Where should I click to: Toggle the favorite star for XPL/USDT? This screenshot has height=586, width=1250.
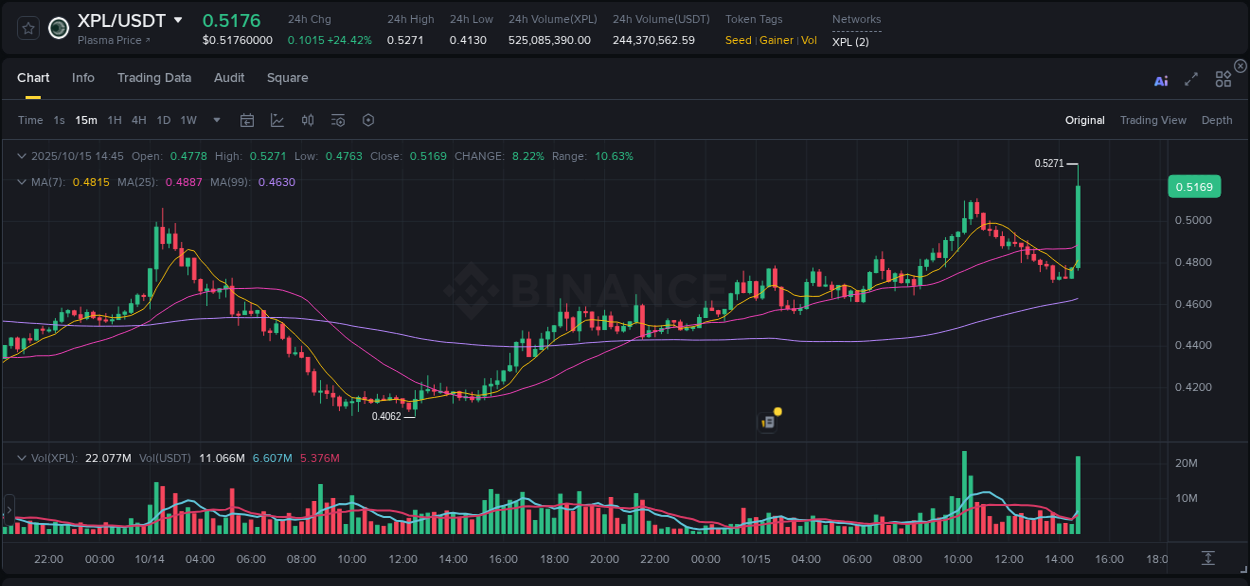tap(27, 28)
